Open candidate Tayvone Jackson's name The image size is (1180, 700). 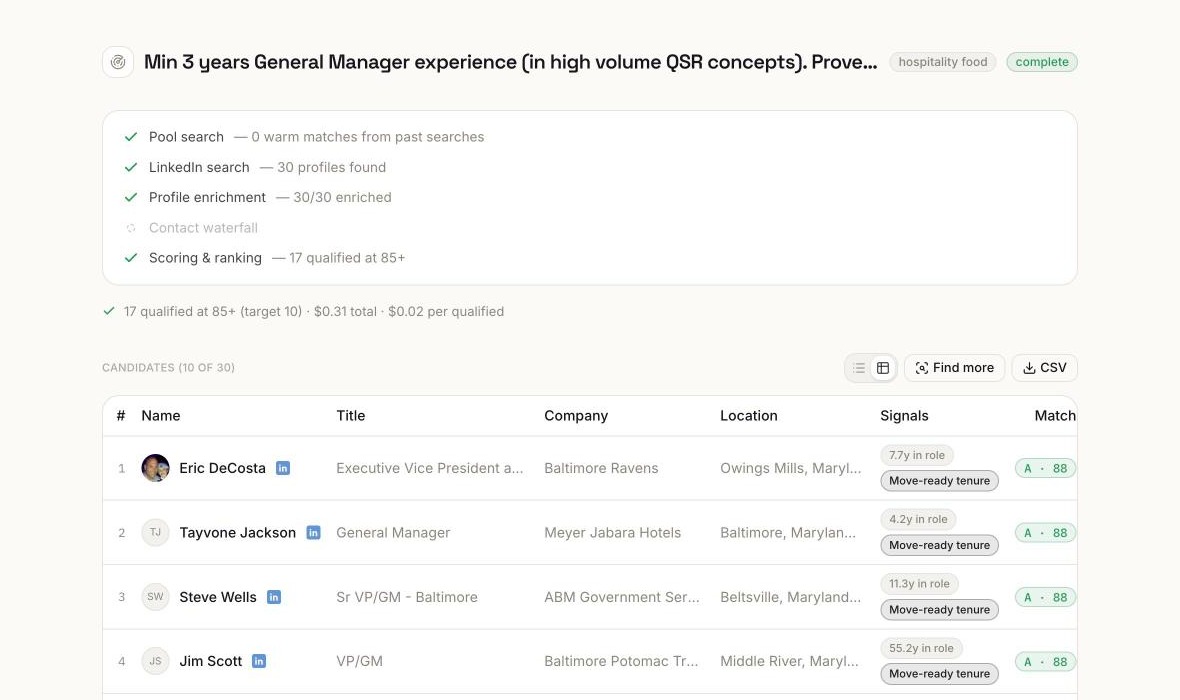[238, 533]
